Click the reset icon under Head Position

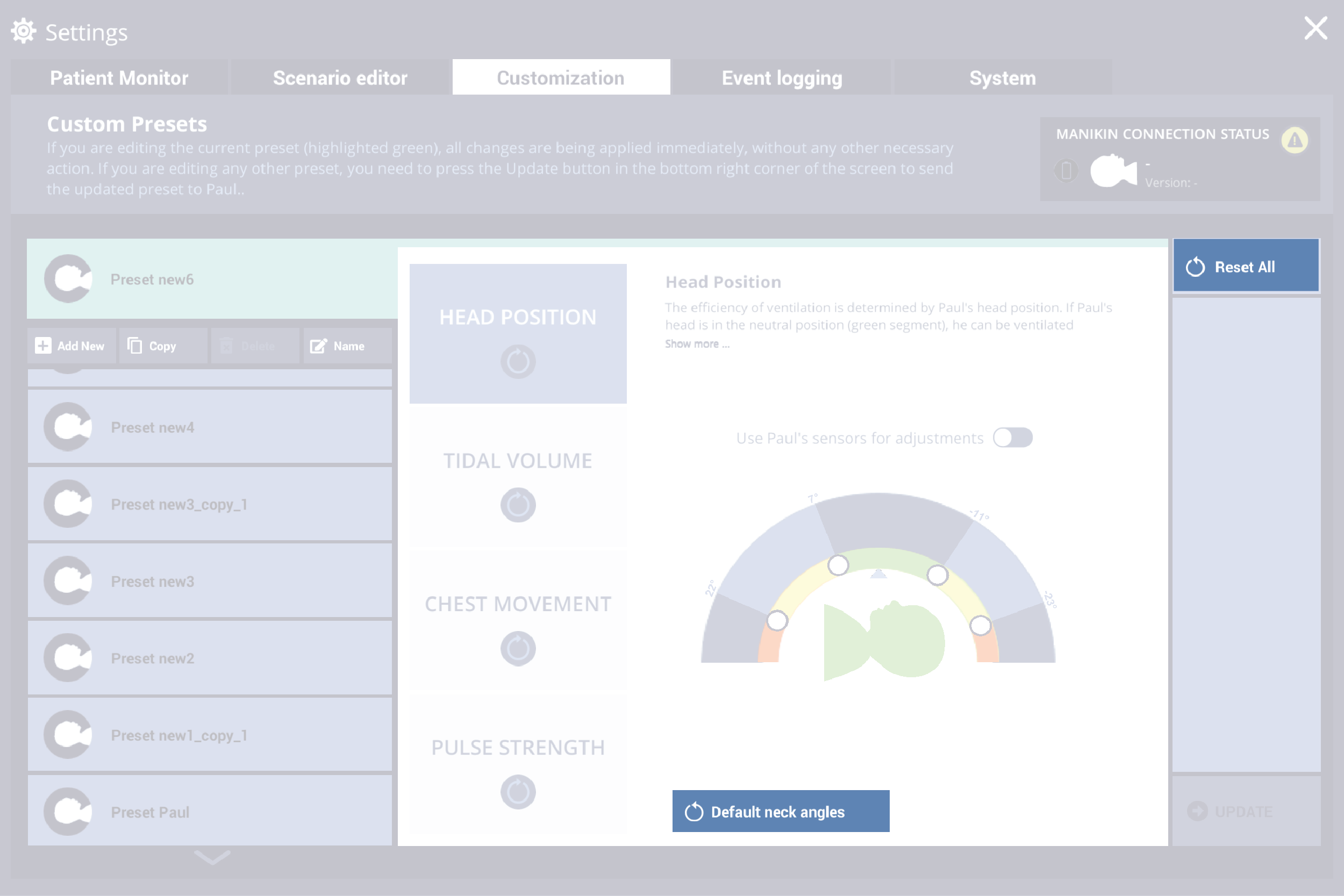click(x=518, y=361)
